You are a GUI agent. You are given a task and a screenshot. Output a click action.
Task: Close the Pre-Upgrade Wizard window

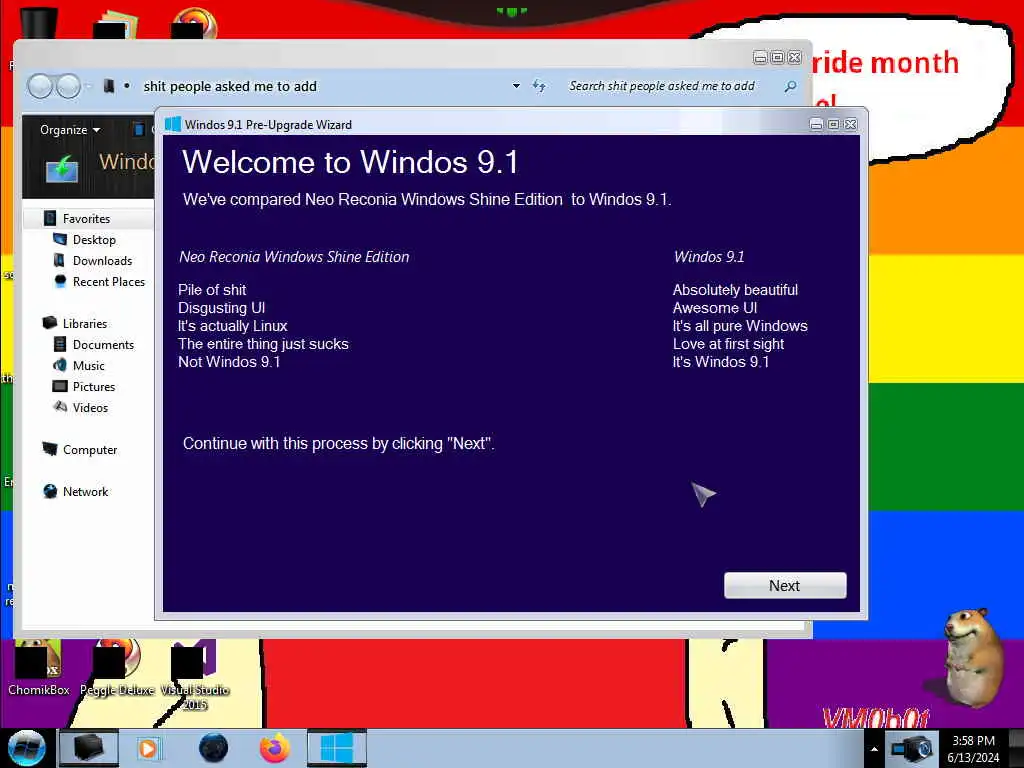click(x=850, y=124)
